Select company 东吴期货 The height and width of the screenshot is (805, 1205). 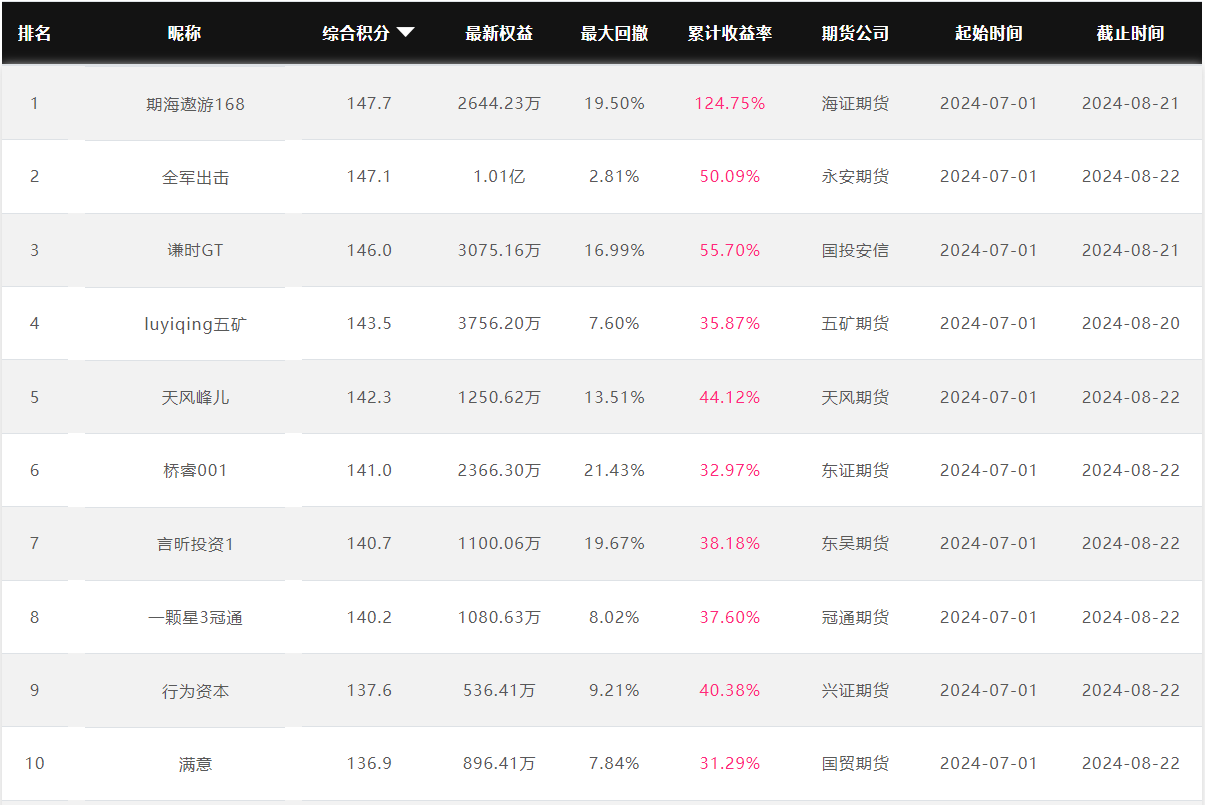855,543
